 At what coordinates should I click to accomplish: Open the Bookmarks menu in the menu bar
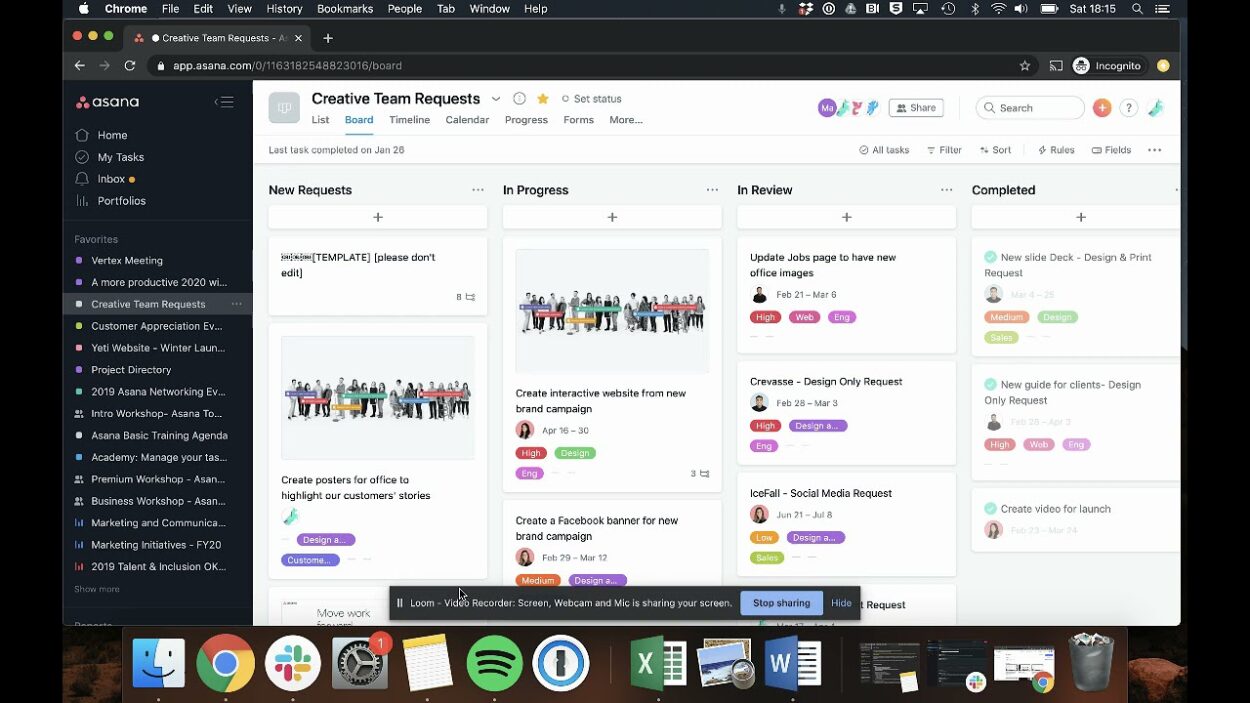click(x=344, y=8)
